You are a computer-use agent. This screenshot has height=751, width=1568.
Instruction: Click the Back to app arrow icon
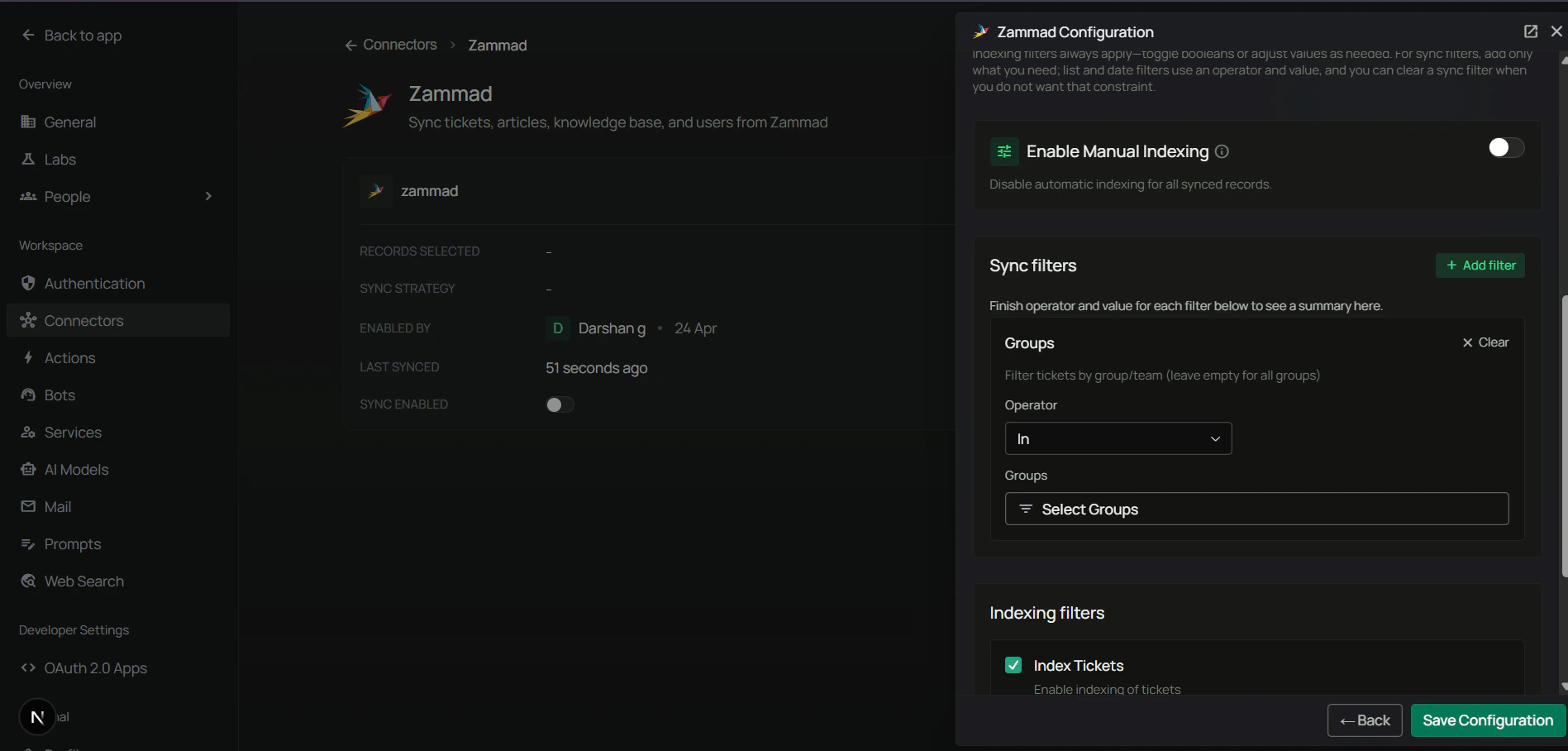[28, 35]
